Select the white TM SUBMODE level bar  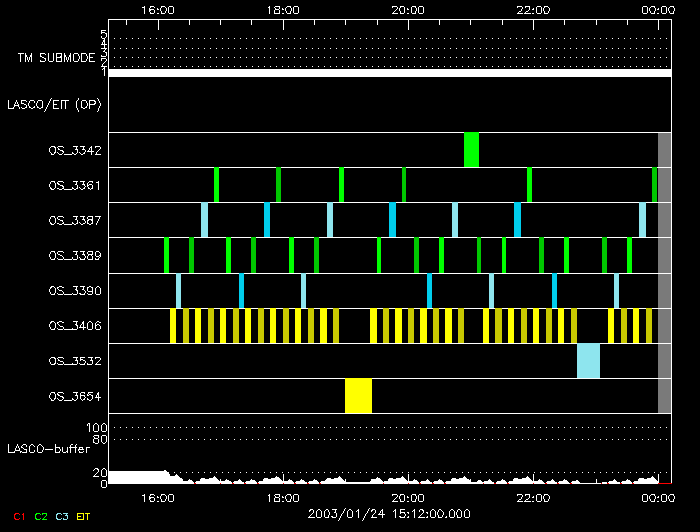[389, 73]
